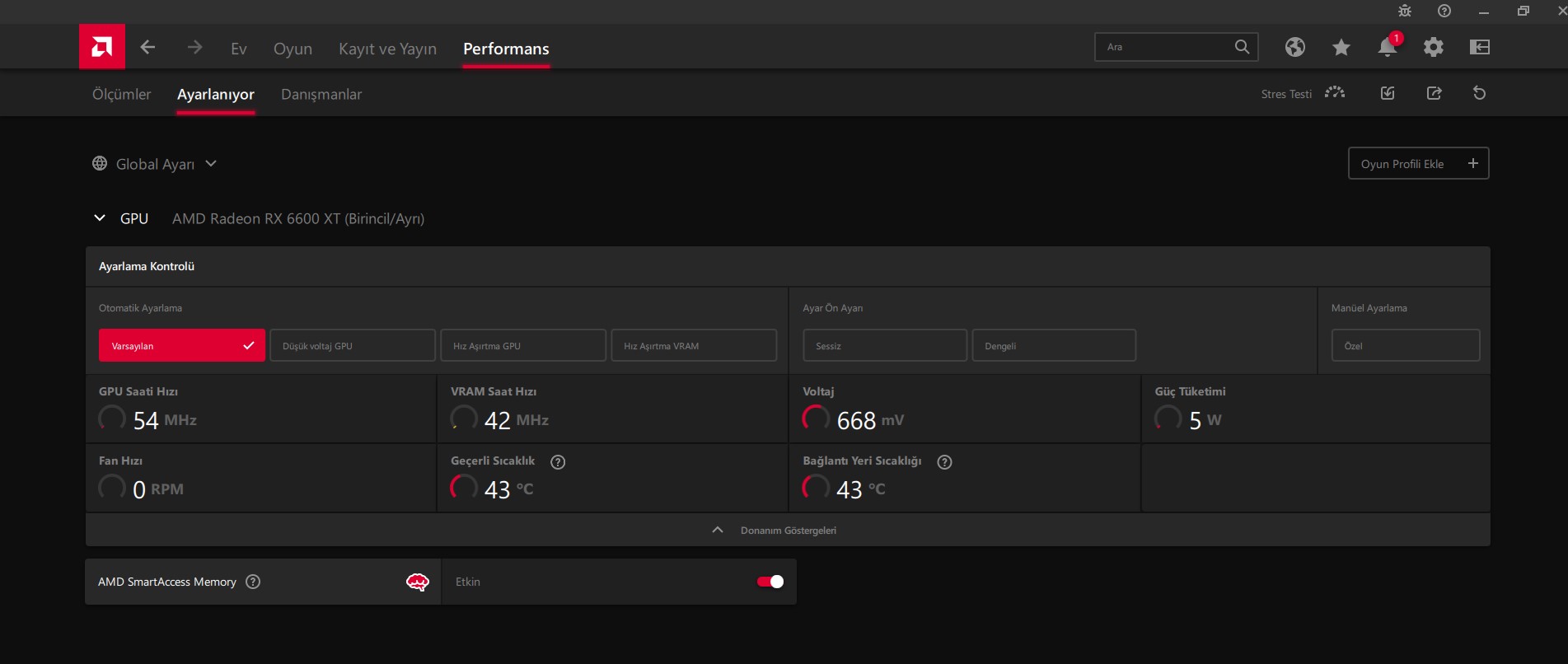
Task: Switch to Danışmanlar subtab
Action: click(321, 94)
